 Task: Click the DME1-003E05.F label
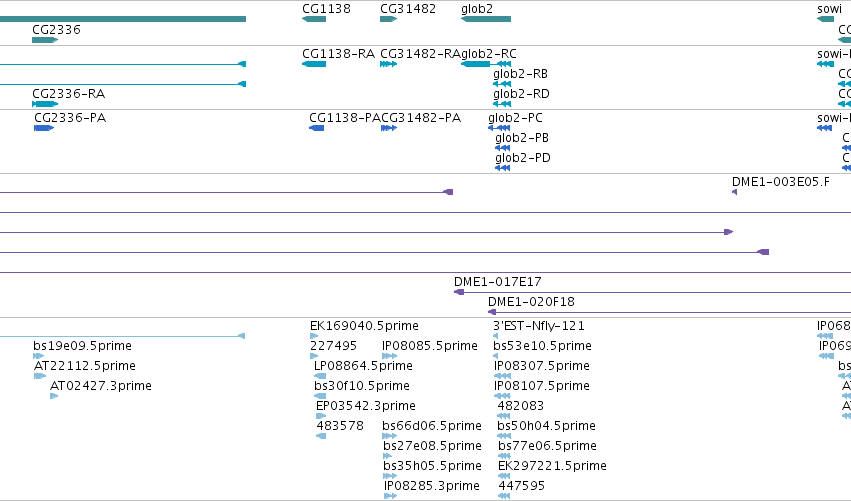point(780,182)
